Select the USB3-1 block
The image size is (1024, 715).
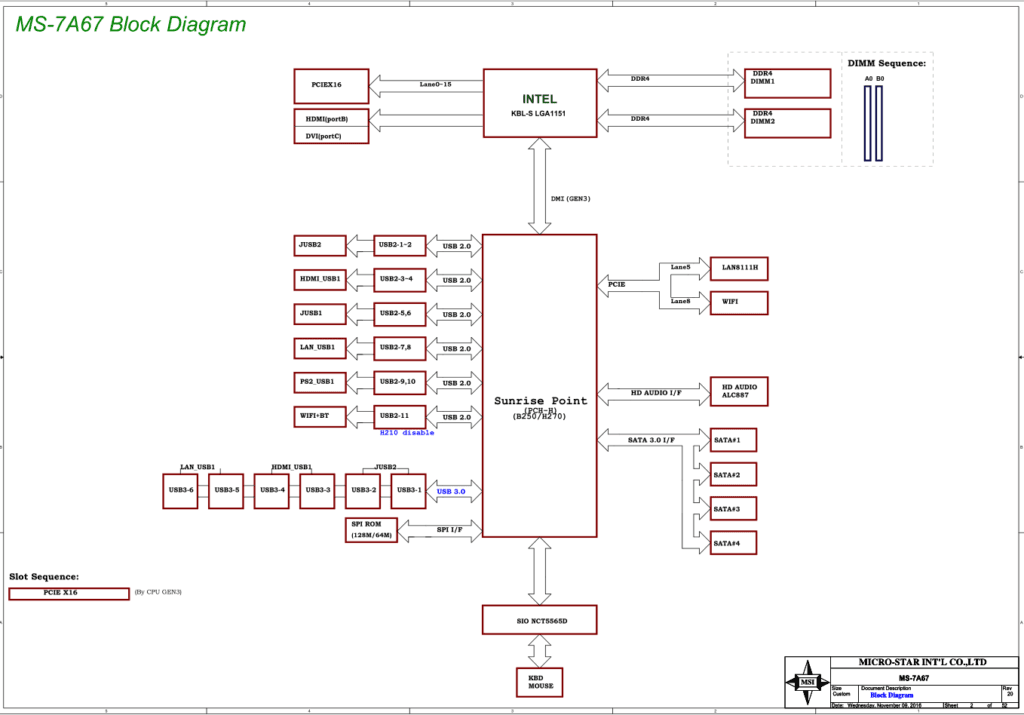(x=409, y=491)
